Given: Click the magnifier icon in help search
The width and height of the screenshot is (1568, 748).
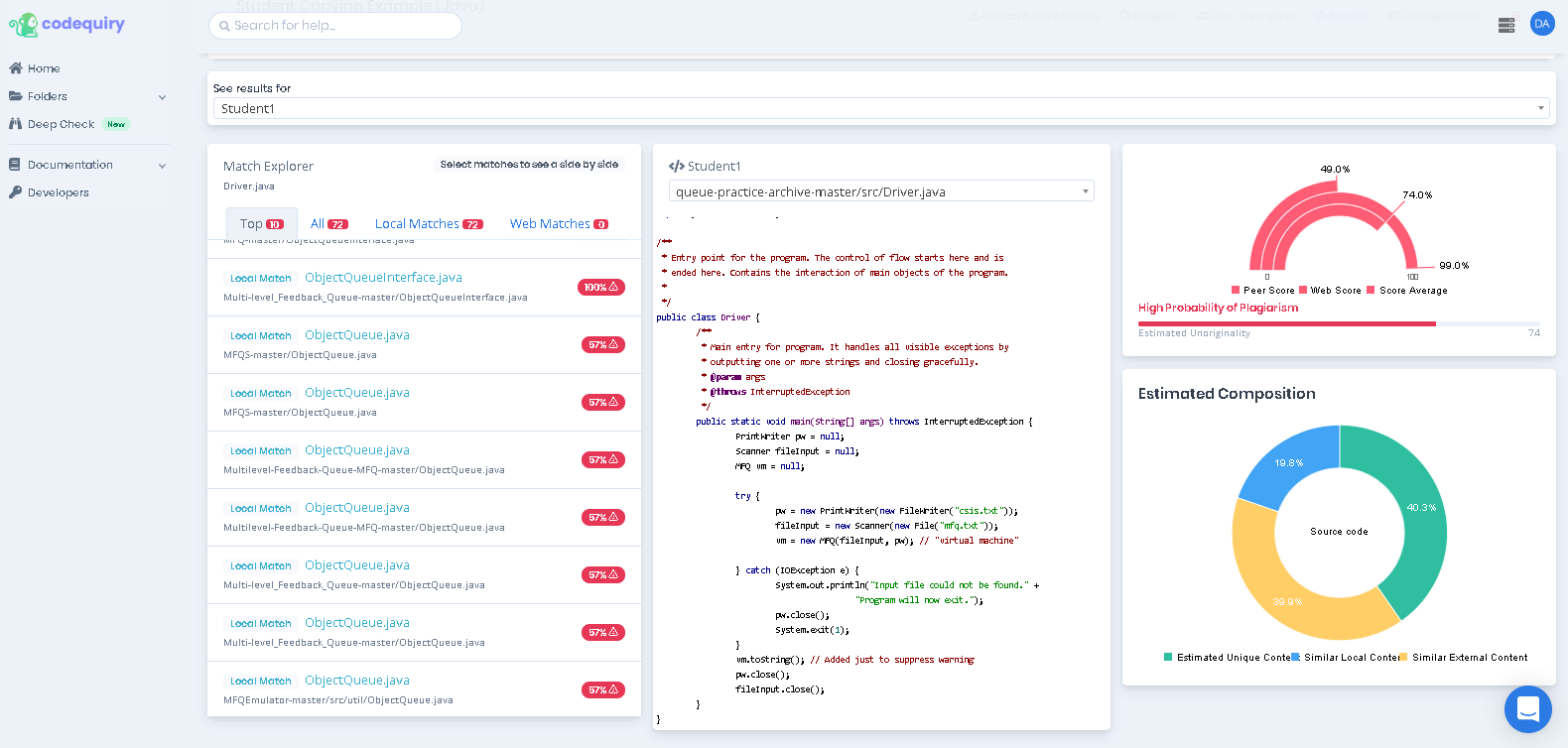Looking at the screenshot, I should pyautogui.click(x=225, y=26).
